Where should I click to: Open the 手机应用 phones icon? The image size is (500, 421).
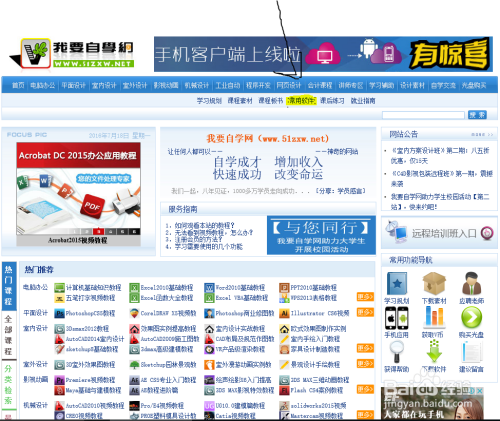[397, 318]
